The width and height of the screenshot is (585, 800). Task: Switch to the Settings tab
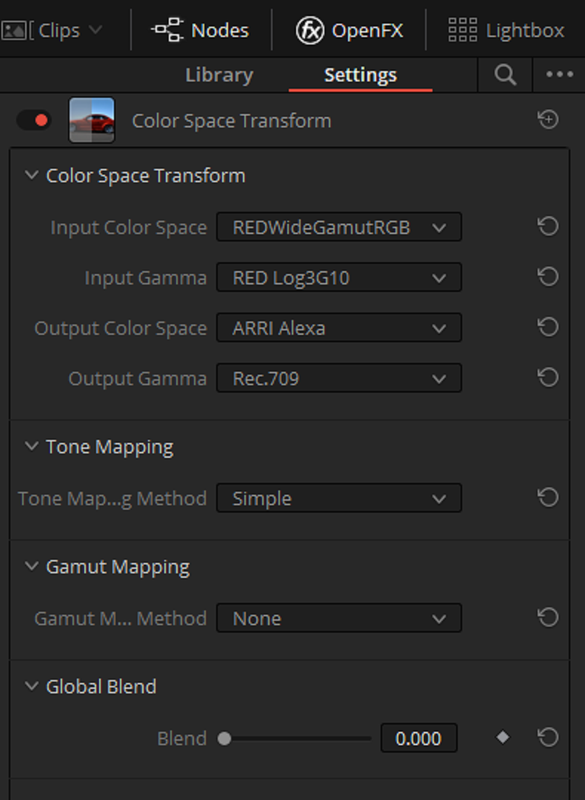coord(360,75)
